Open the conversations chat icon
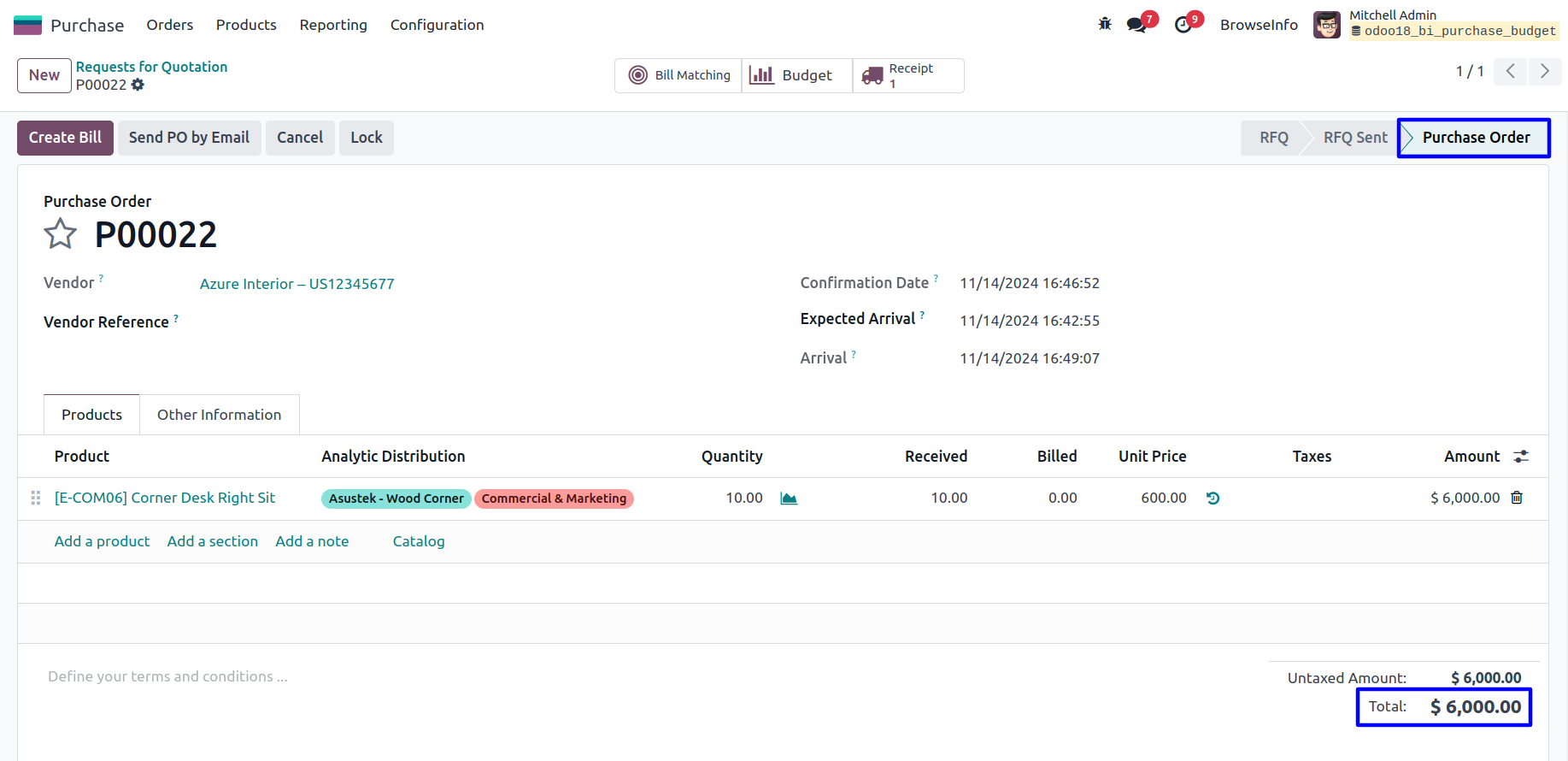Viewport: 1568px width, 761px height. coord(1136,25)
